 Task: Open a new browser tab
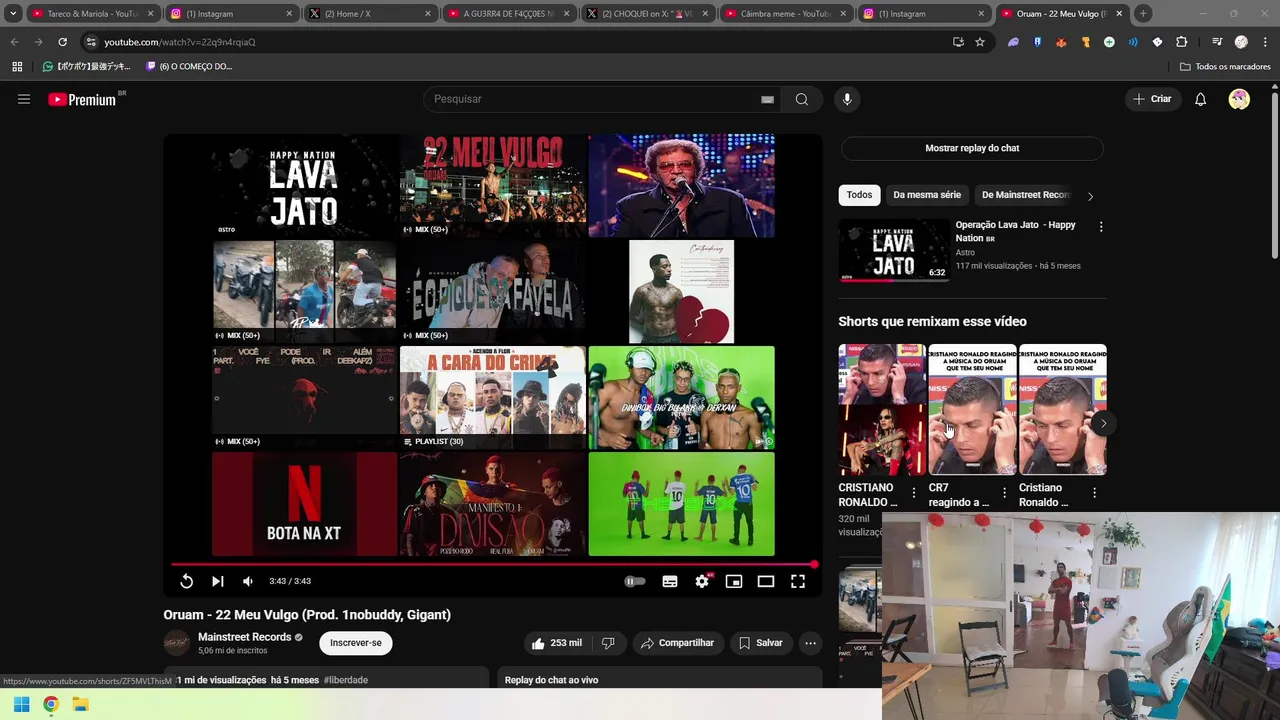tap(1143, 14)
